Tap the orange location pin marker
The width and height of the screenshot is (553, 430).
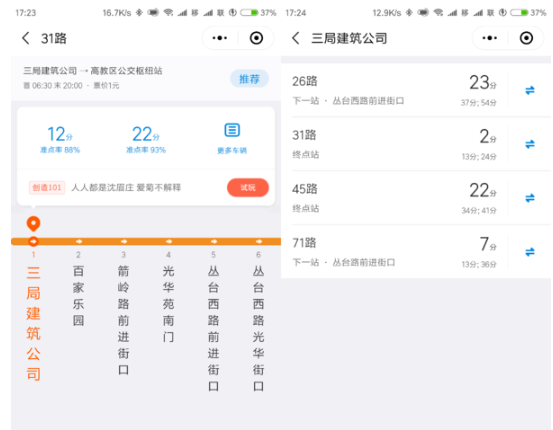34,224
